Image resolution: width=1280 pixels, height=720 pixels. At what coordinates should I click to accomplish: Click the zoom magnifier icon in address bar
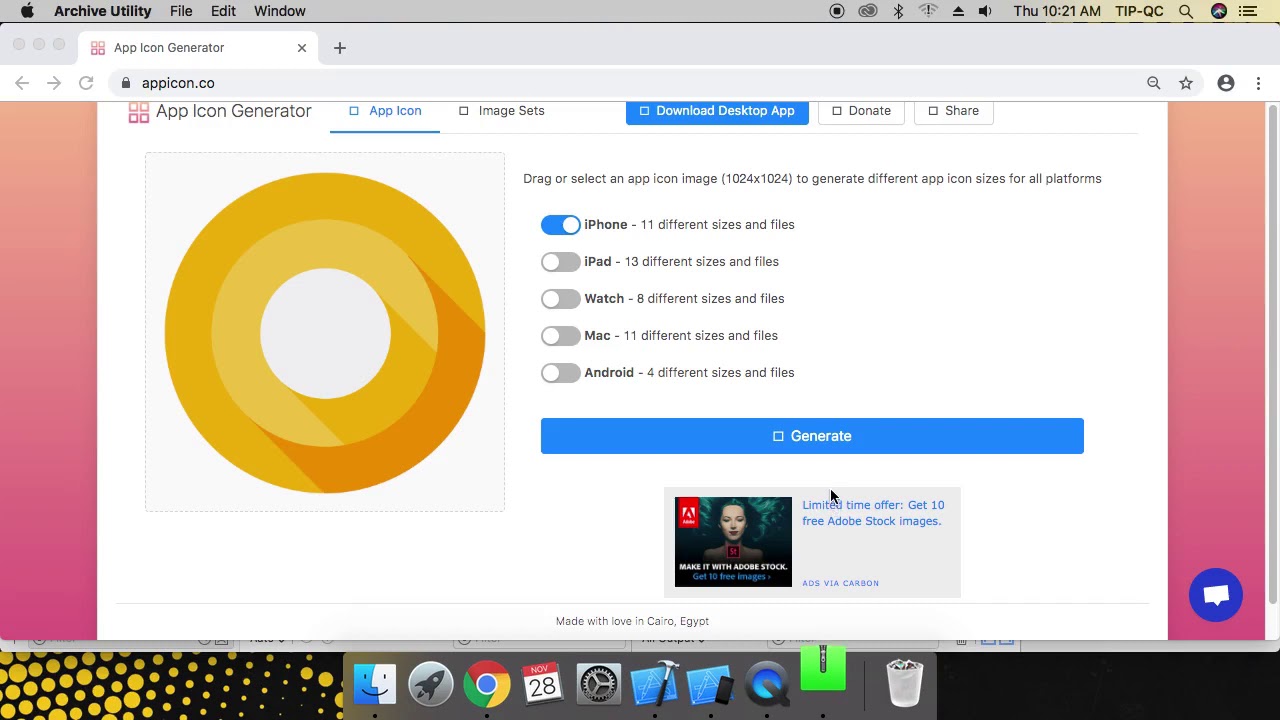[1154, 83]
